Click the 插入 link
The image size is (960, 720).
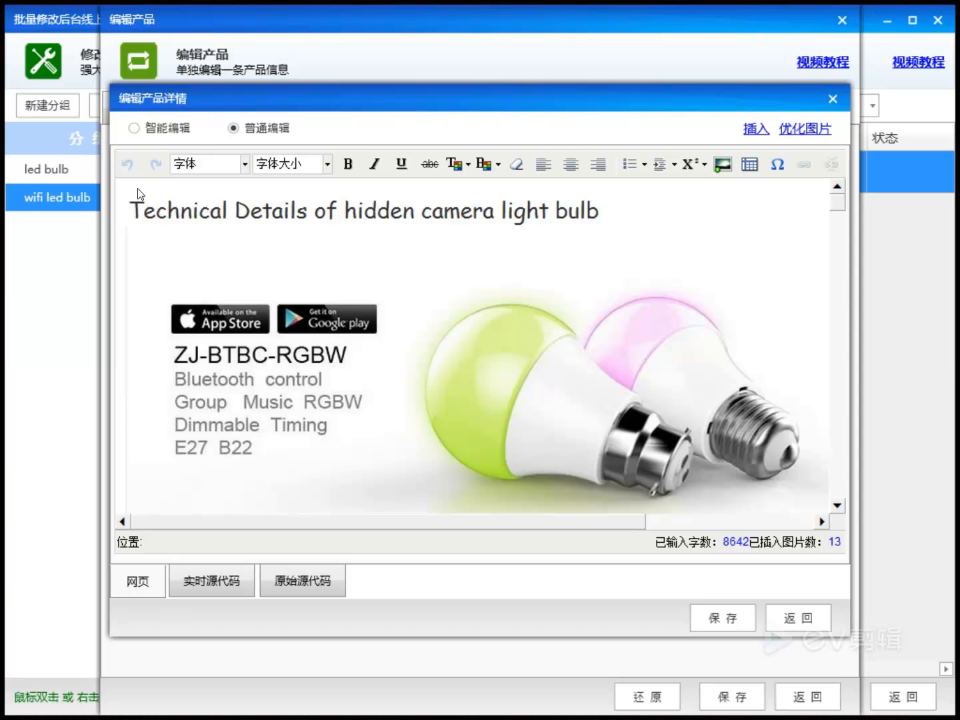(756, 129)
